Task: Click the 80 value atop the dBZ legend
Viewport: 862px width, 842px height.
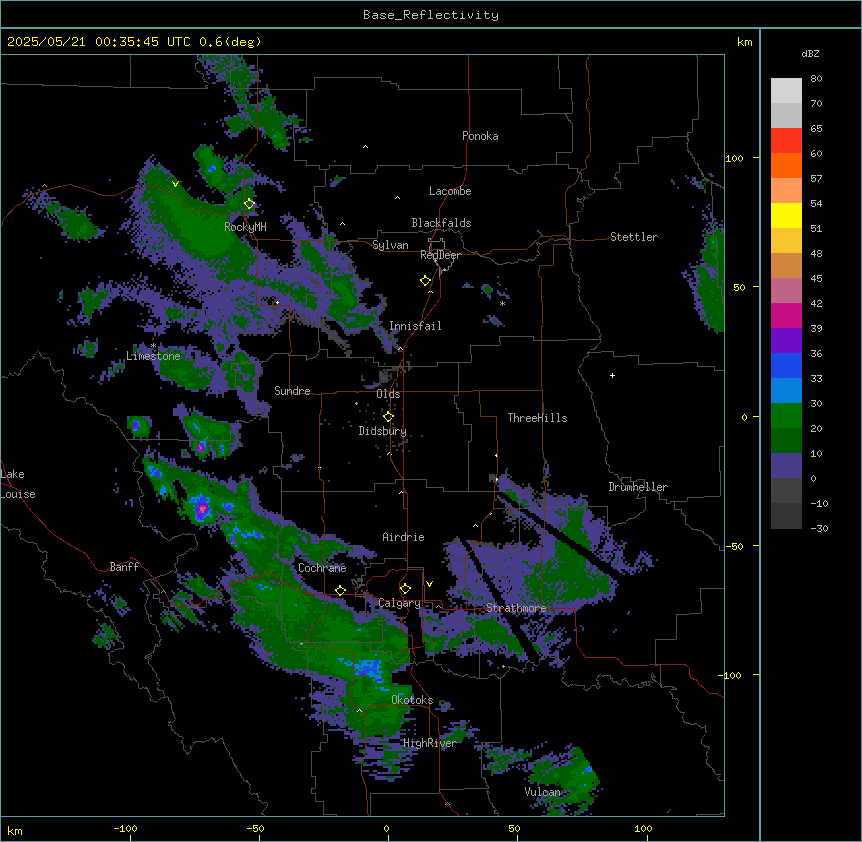Action: (816, 79)
